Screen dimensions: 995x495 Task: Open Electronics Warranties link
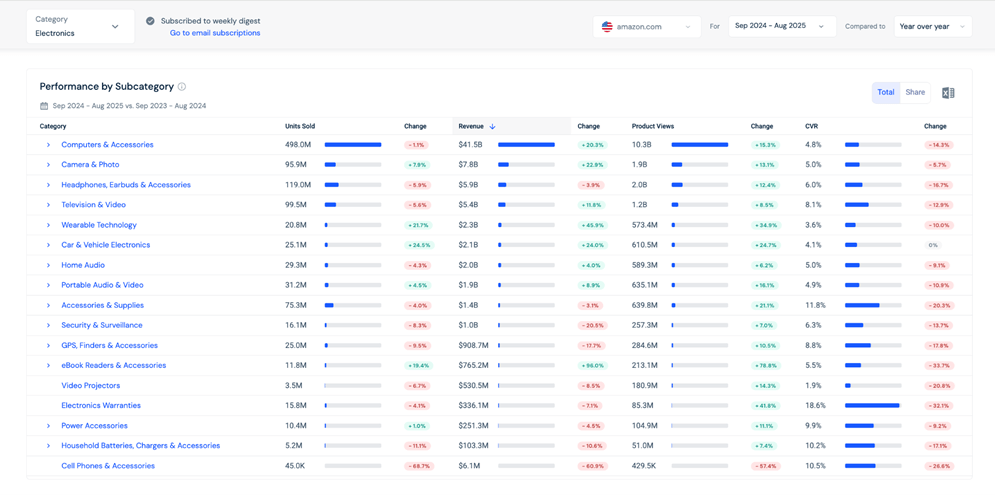(x=101, y=406)
